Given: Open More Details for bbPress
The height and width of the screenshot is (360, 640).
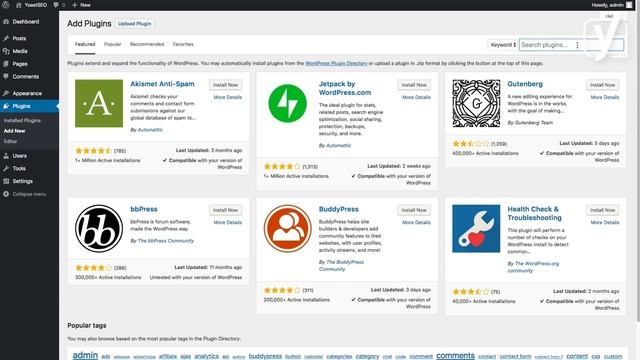Looking at the screenshot, I should click(x=228, y=222).
